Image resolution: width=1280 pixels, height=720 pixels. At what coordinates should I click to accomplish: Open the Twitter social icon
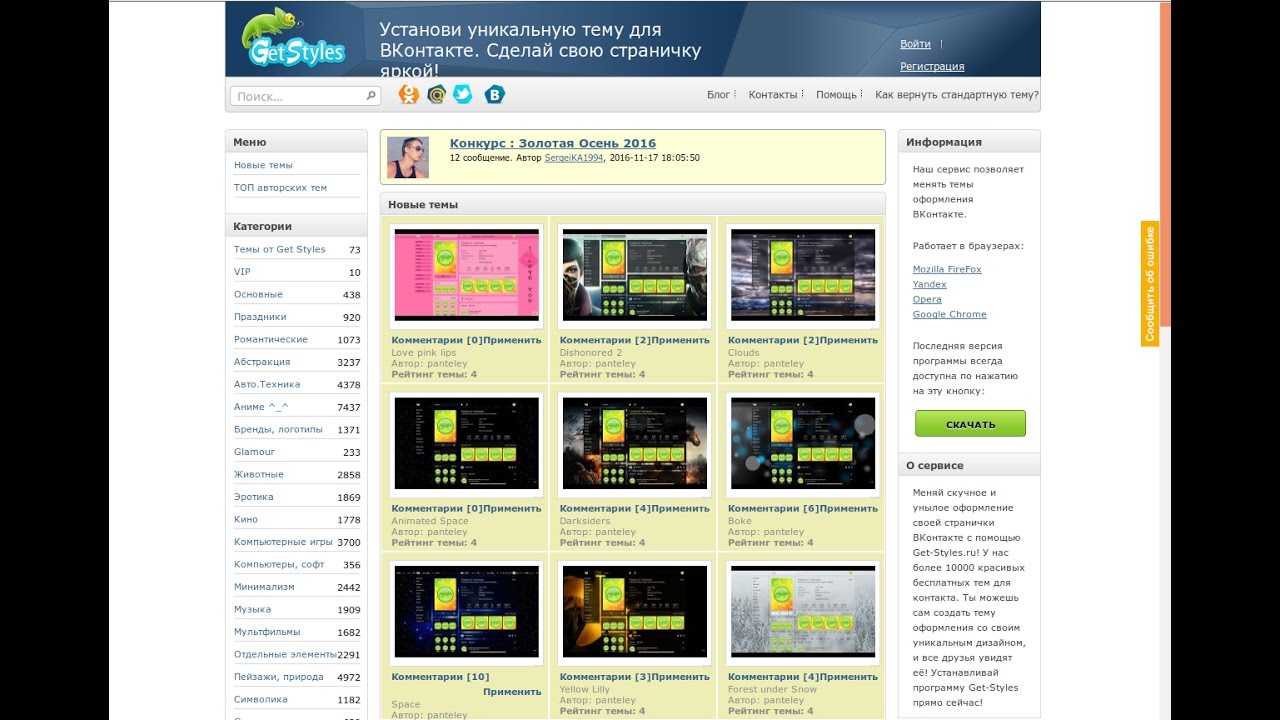point(463,94)
